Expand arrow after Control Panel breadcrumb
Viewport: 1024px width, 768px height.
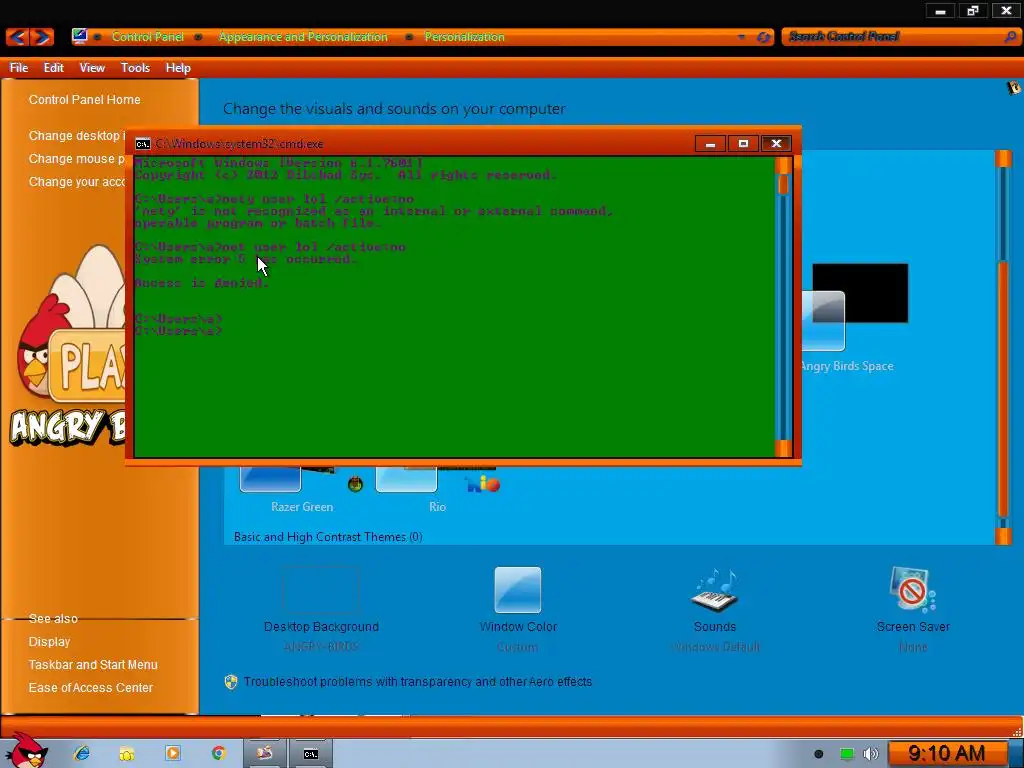[x=198, y=37]
